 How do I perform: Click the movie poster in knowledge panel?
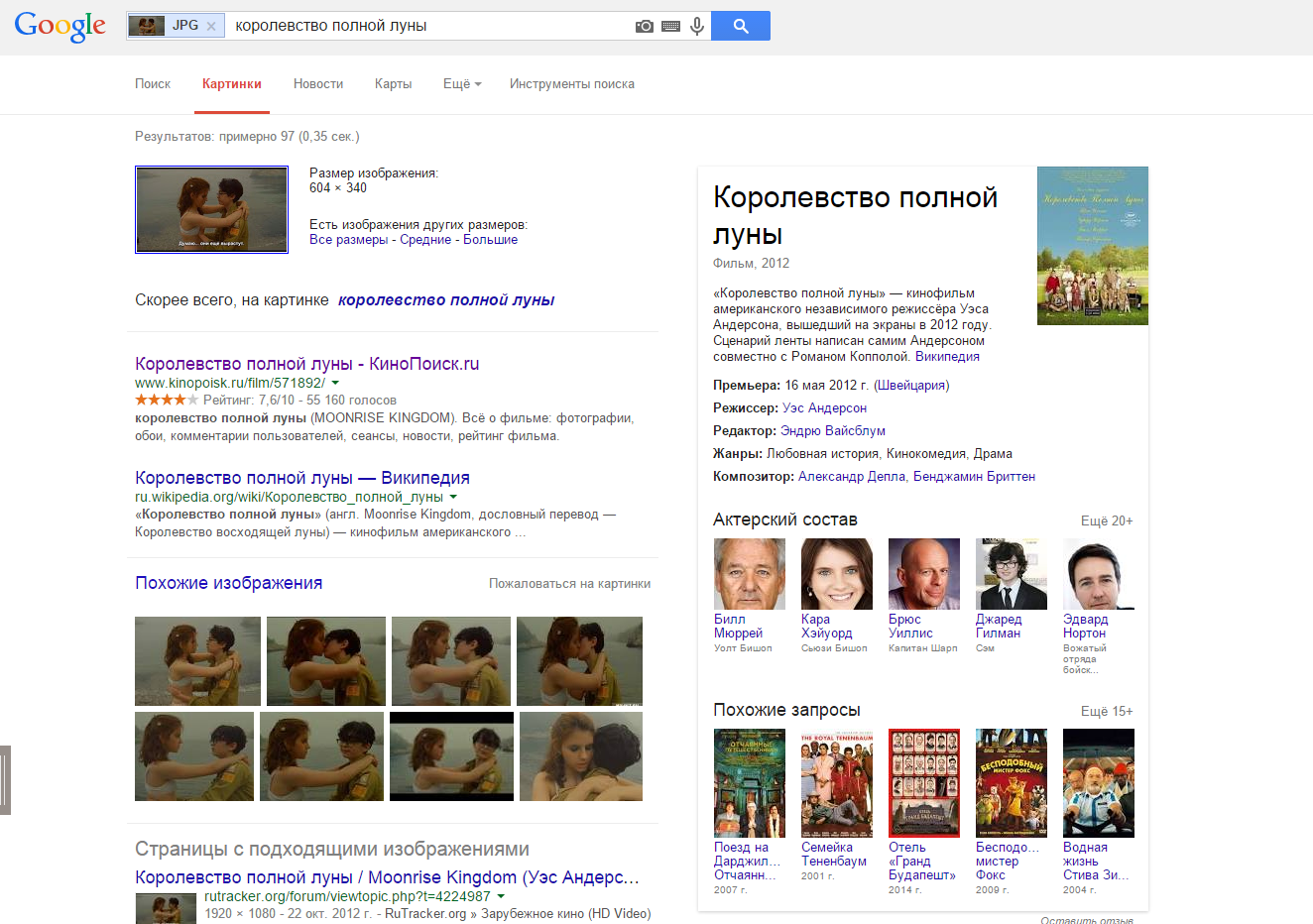tap(1093, 246)
